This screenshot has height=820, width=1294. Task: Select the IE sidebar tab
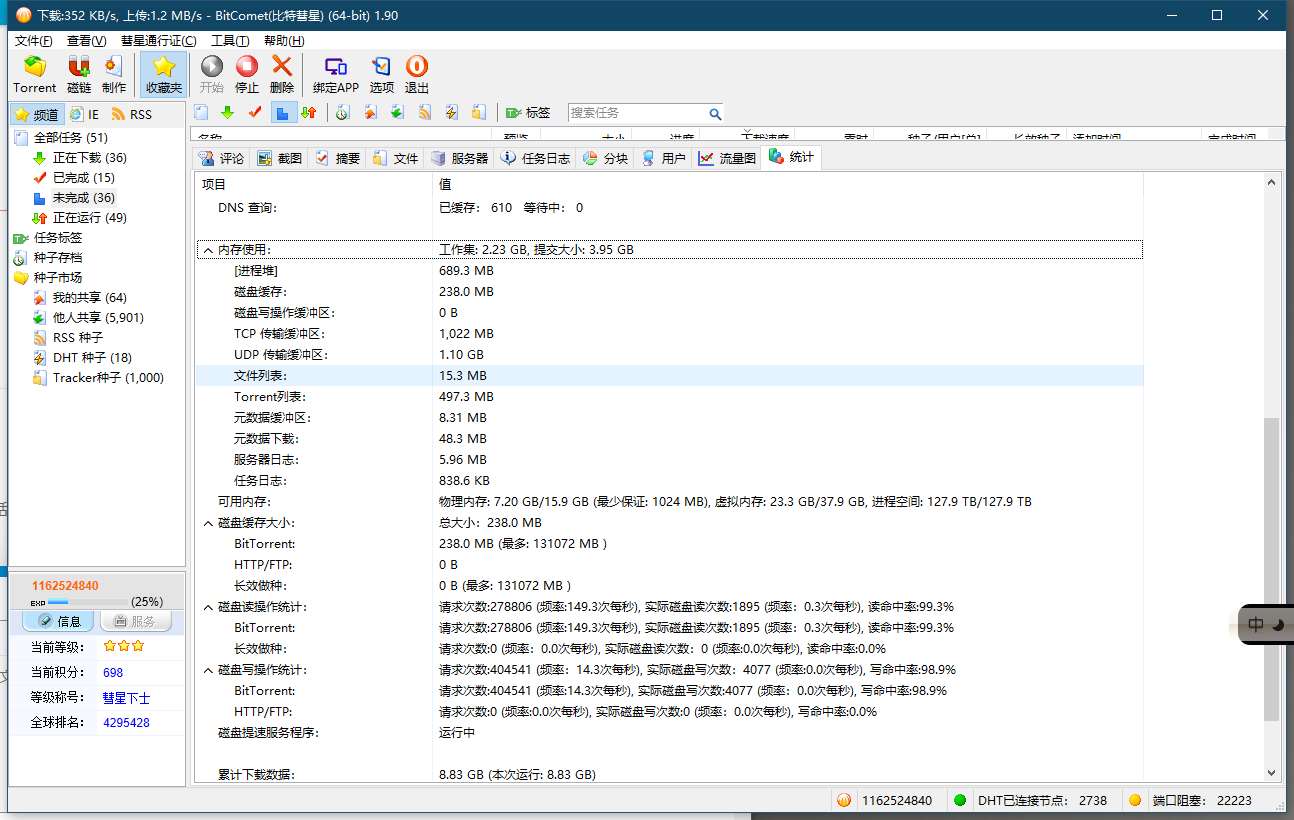[x=84, y=114]
